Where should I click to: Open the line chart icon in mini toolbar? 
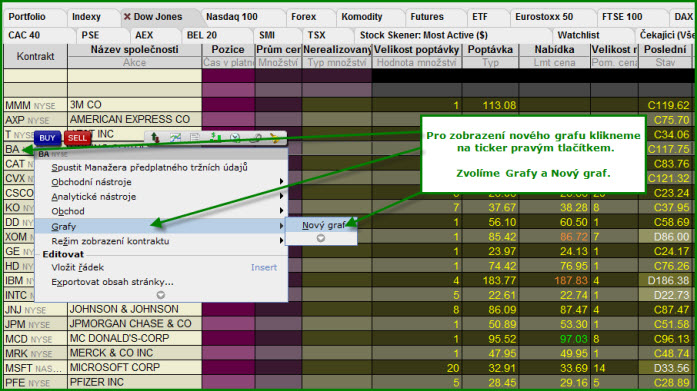tap(176, 138)
